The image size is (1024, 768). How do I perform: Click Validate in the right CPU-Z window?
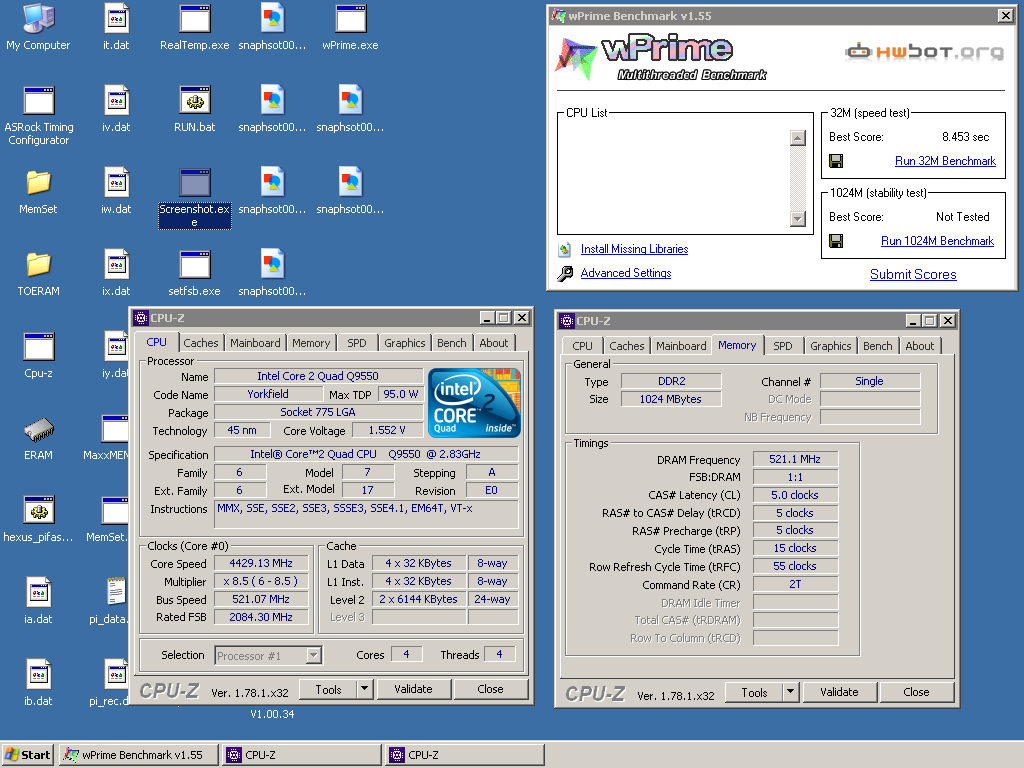[x=839, y=692]
